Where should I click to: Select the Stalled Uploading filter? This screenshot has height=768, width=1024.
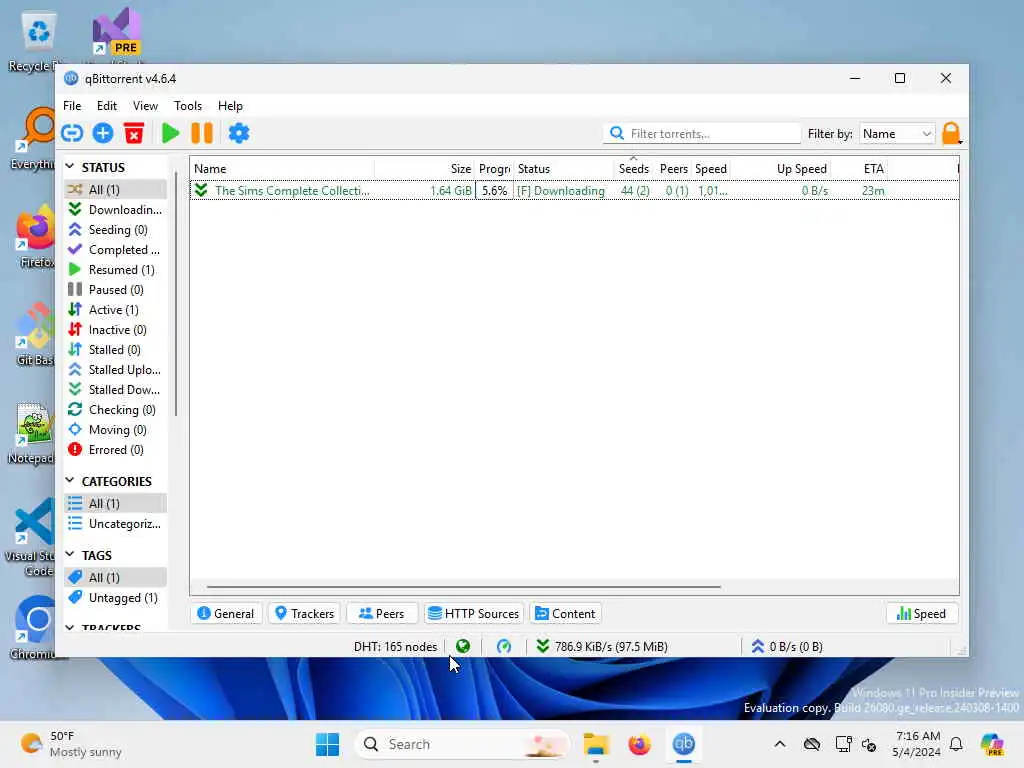tap(116, 370)
